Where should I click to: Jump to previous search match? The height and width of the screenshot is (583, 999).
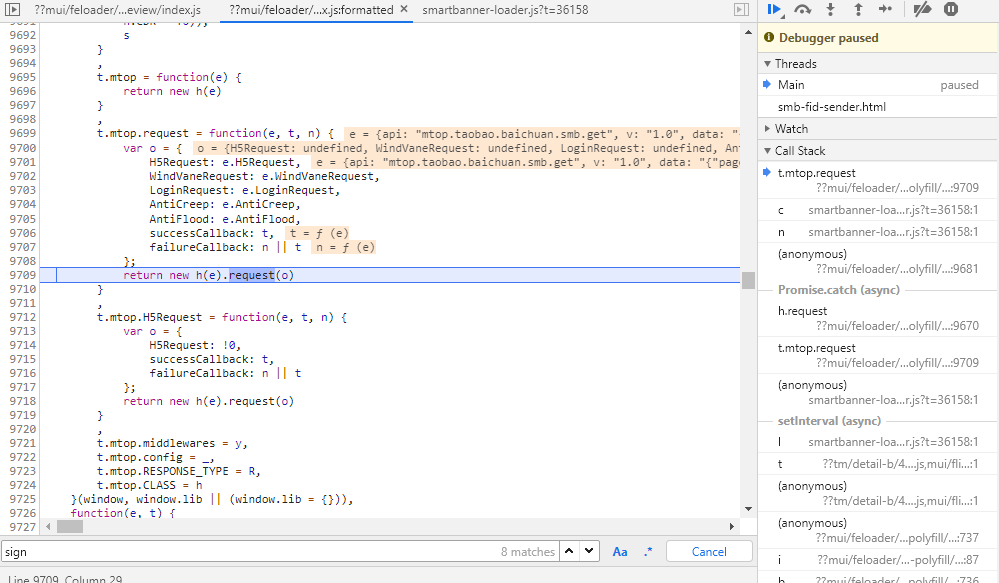point(570,551)
